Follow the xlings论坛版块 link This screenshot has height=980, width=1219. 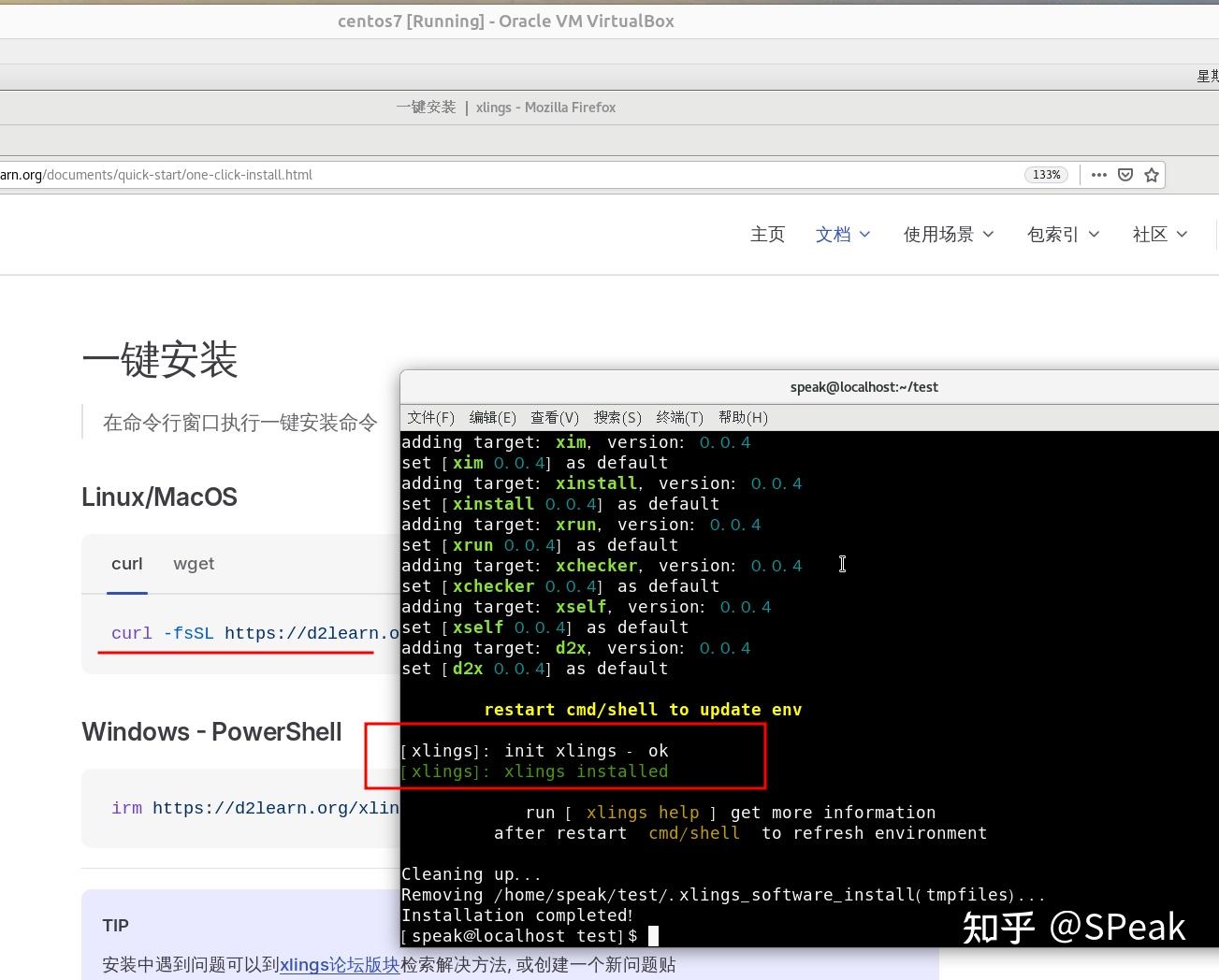click(x=340, y=964)
